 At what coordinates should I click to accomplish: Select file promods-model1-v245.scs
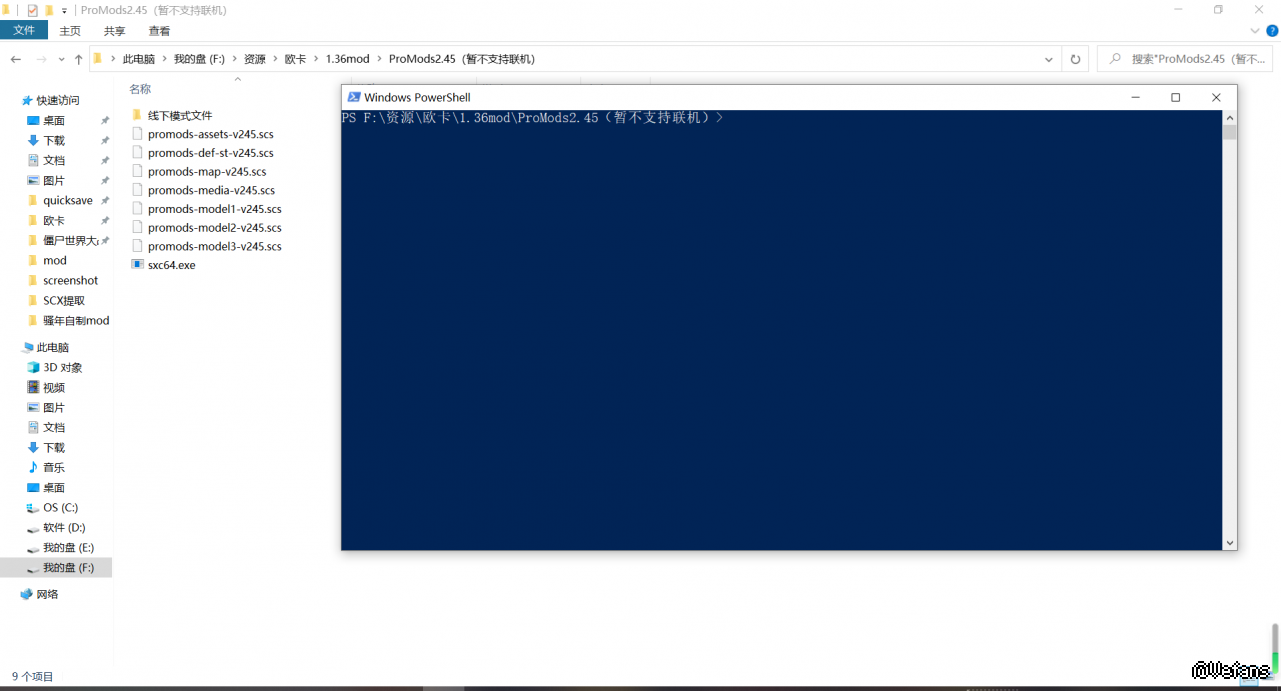click(214, 209)
